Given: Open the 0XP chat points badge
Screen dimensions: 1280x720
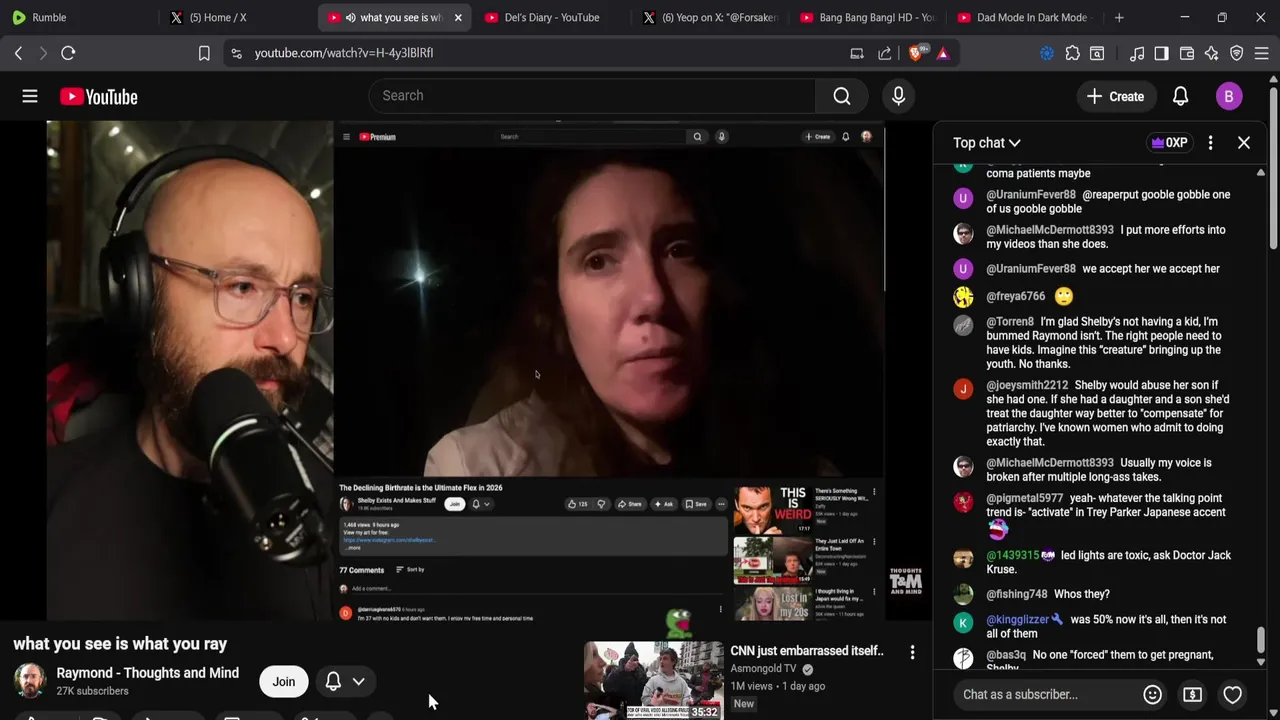Looking at the screenshot, I should click(1171, 143).
